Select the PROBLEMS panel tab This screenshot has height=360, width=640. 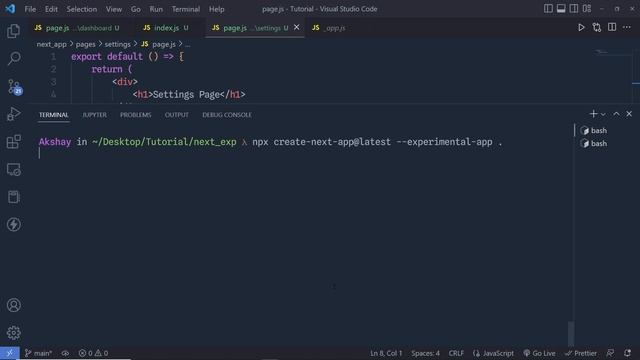click(136, 115)
